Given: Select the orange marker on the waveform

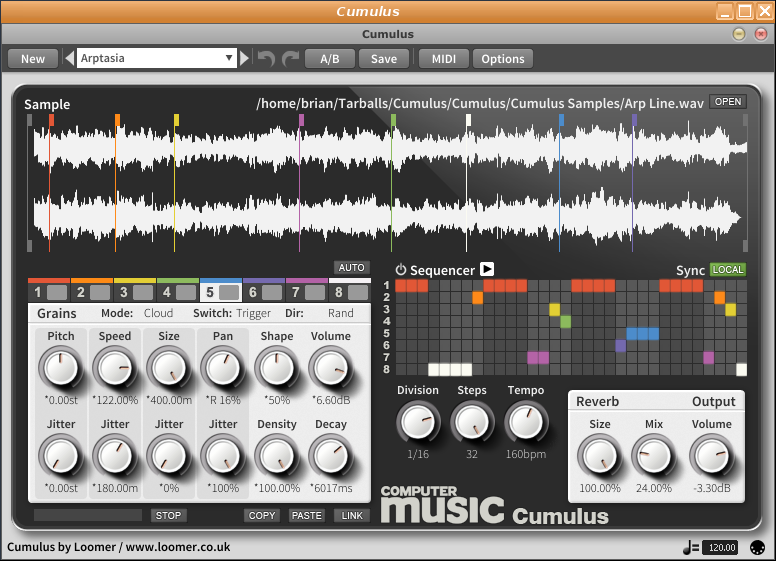Looking at the screenshot, I should [117, 119].
